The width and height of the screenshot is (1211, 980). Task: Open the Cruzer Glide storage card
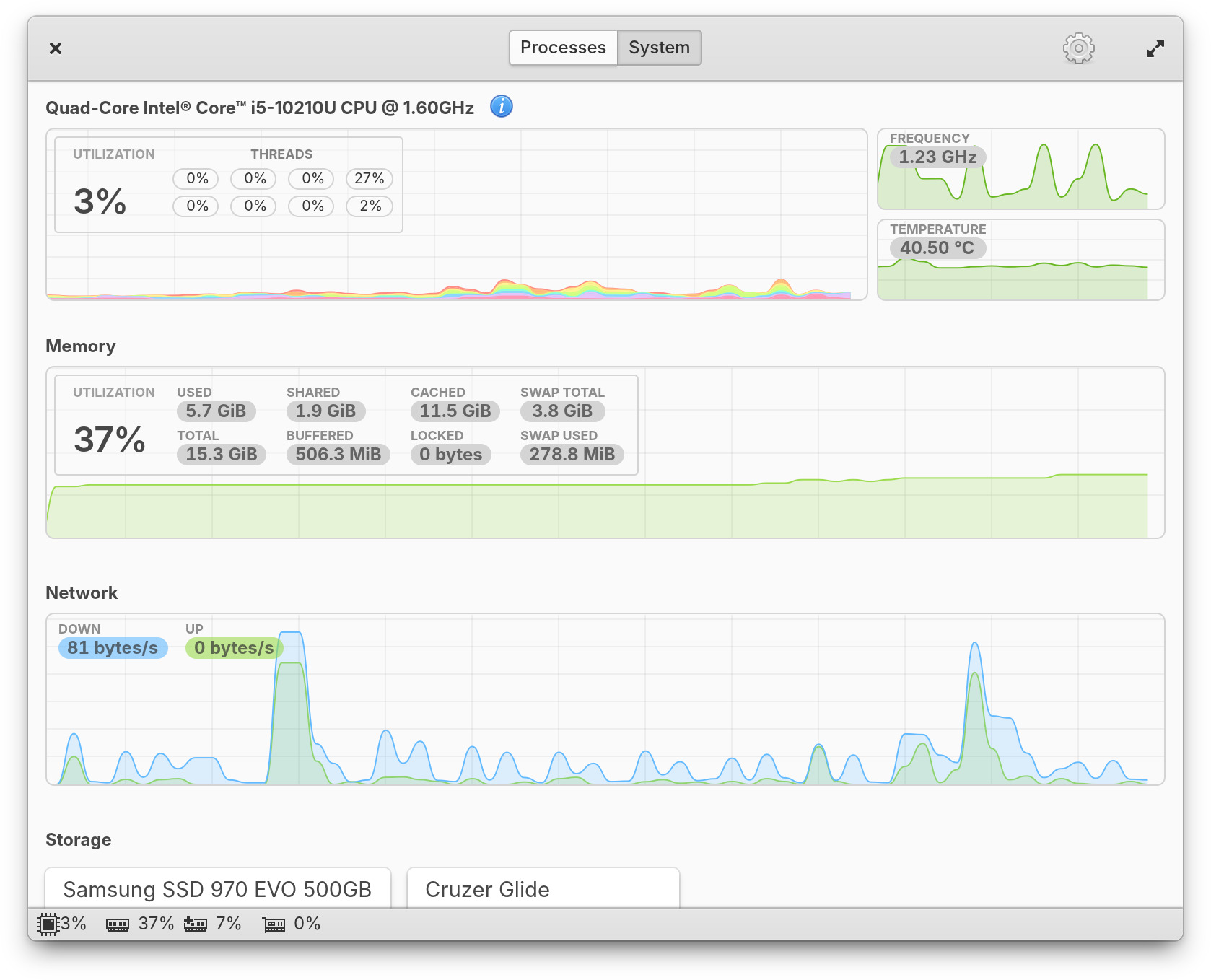[x=543, y=889]
